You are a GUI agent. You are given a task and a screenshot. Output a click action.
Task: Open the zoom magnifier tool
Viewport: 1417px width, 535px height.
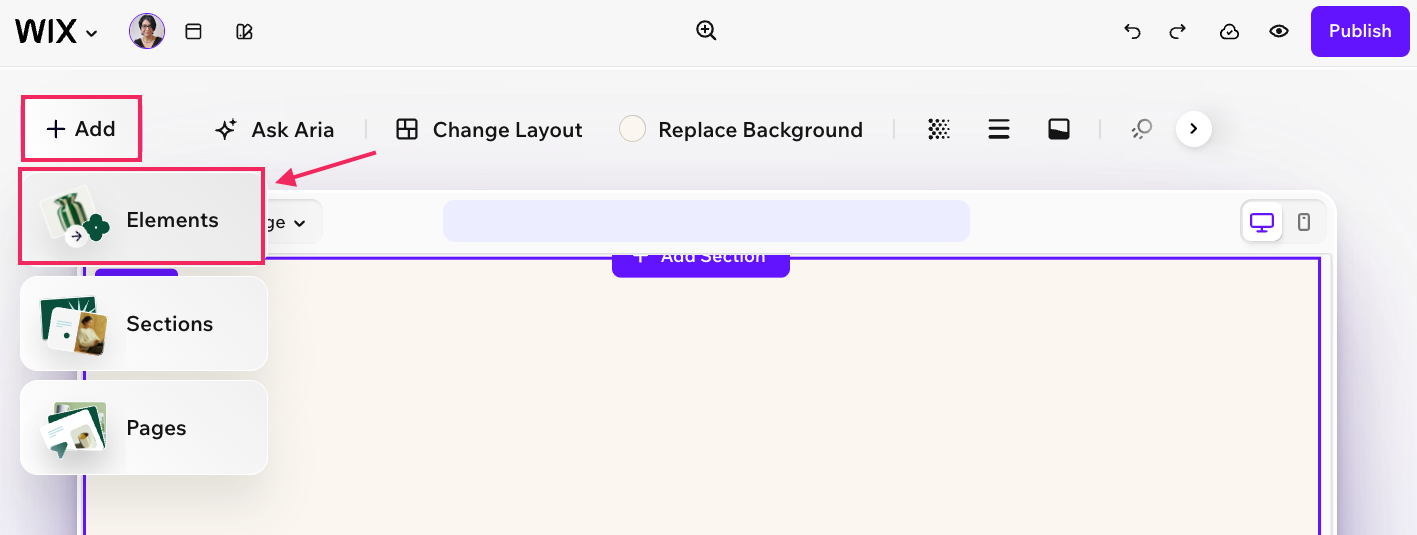point(706,31)
